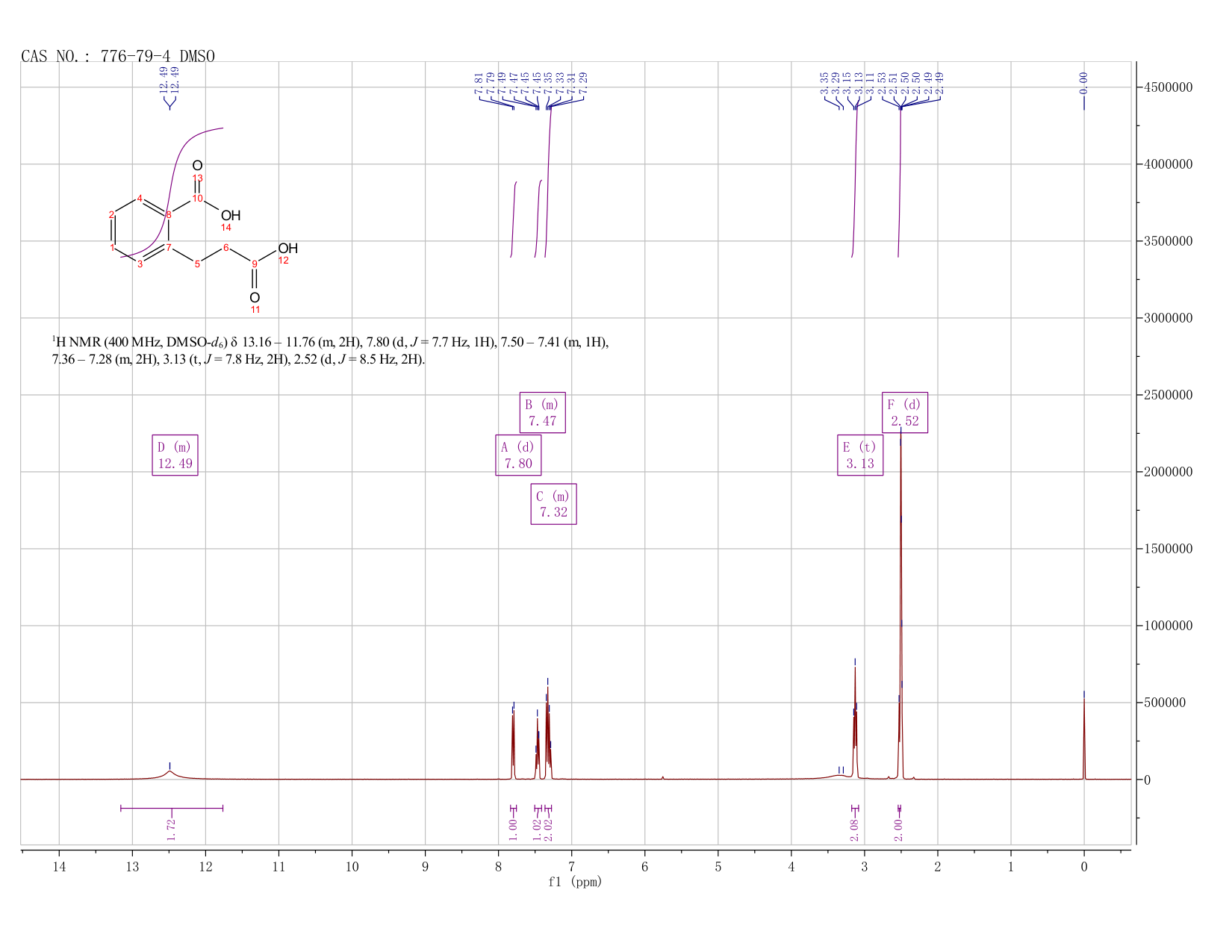Select the A (d) 7.80 multiplet box
Viewport: 1232px width, 952px height.
518,455
